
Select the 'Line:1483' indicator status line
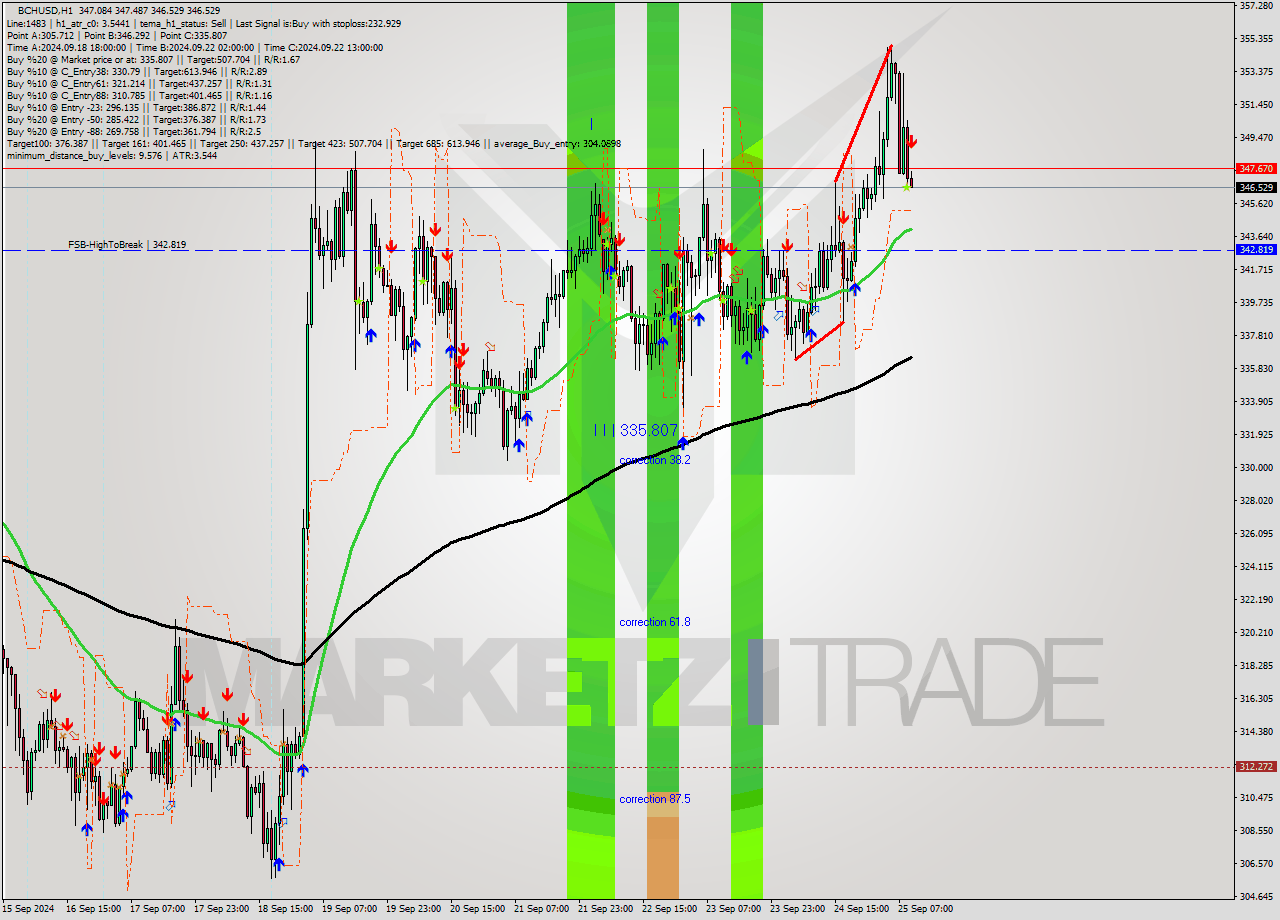[x=204, y=23]
